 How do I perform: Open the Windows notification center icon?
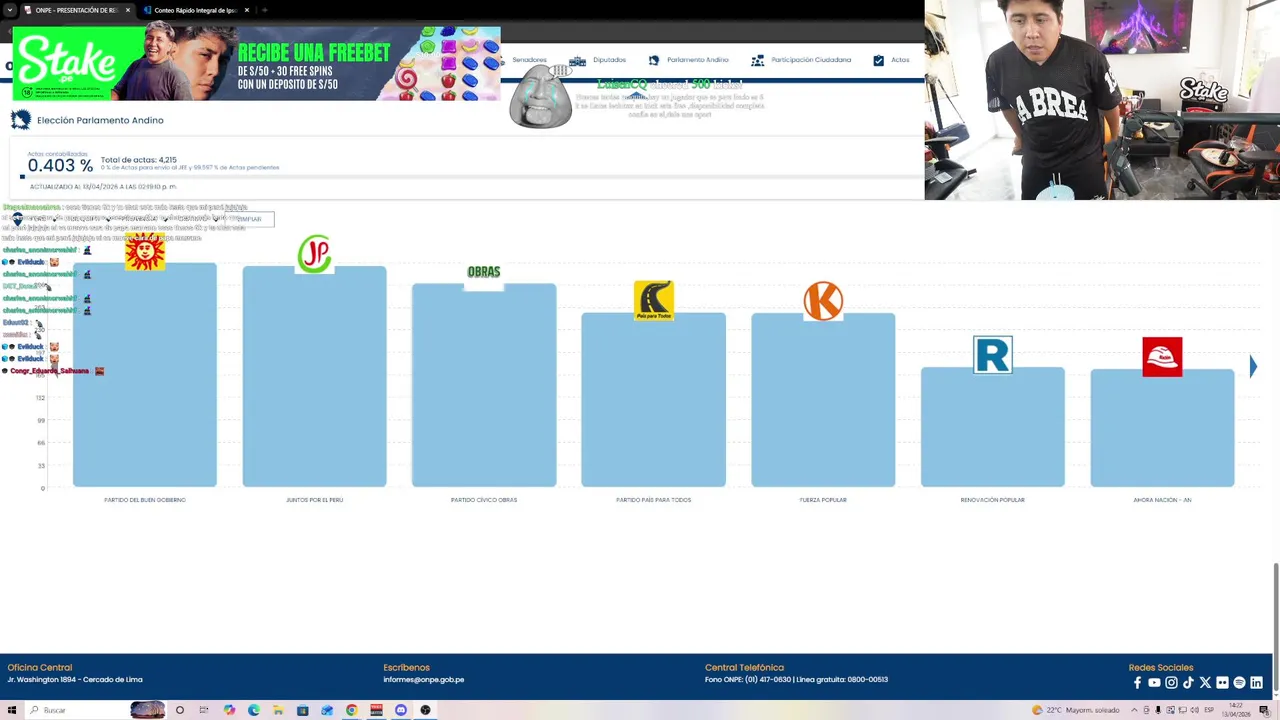[x=1264, y=710]
